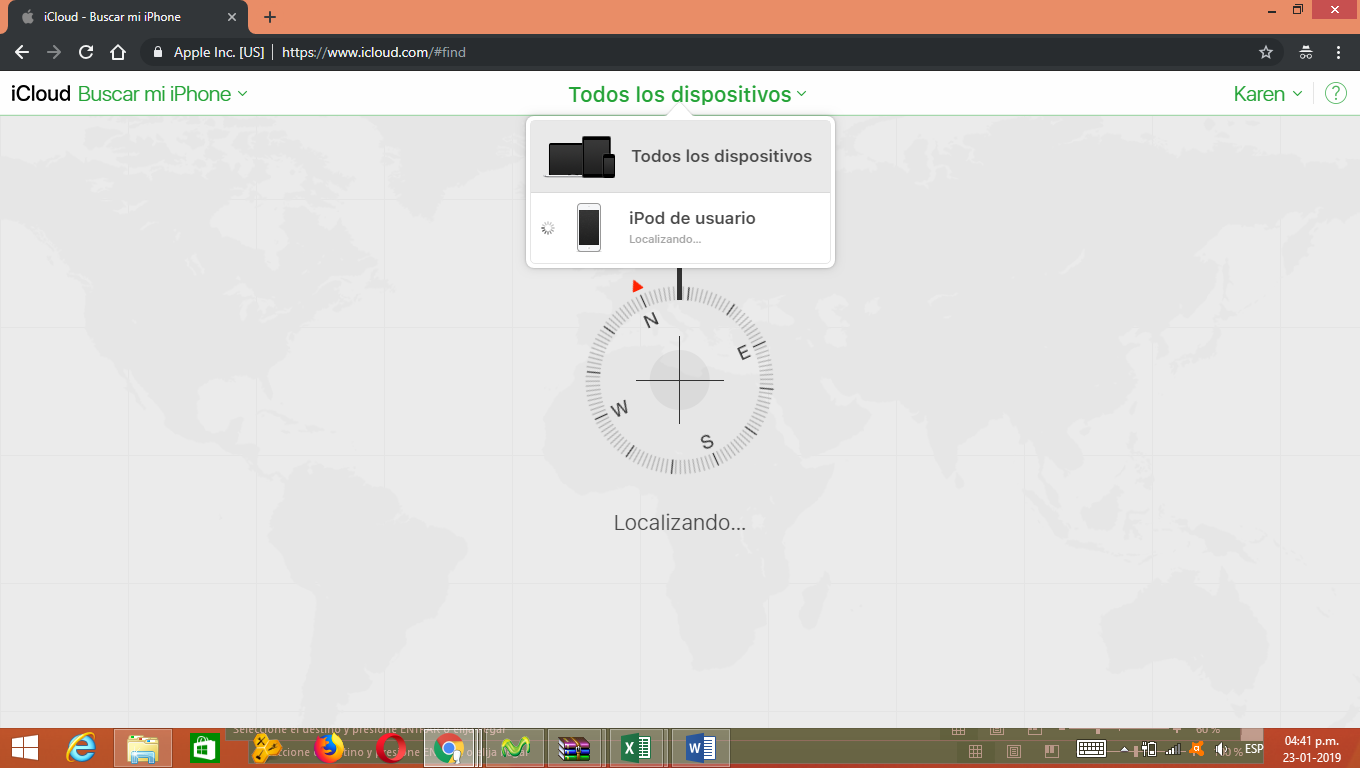Open the Chrome three-dot menu

tap(1338, 52)
